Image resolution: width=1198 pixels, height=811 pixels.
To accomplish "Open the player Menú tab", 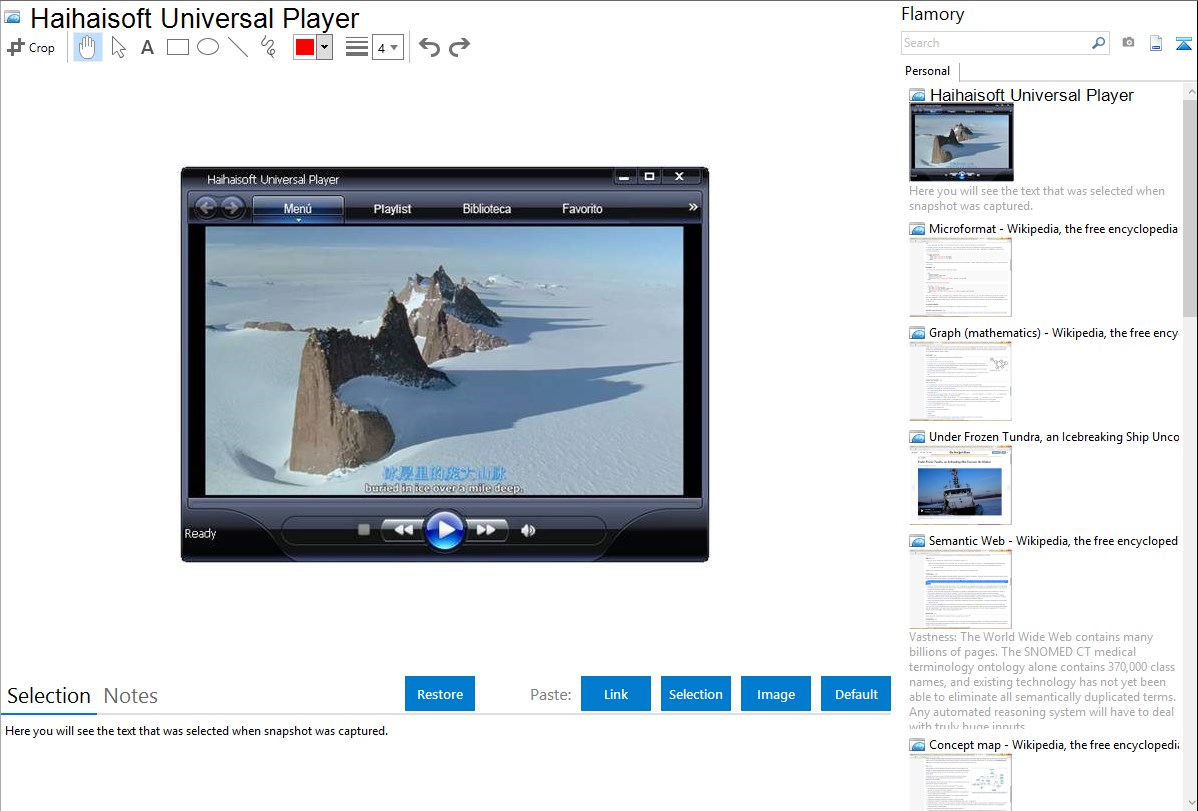I will 298,209.
